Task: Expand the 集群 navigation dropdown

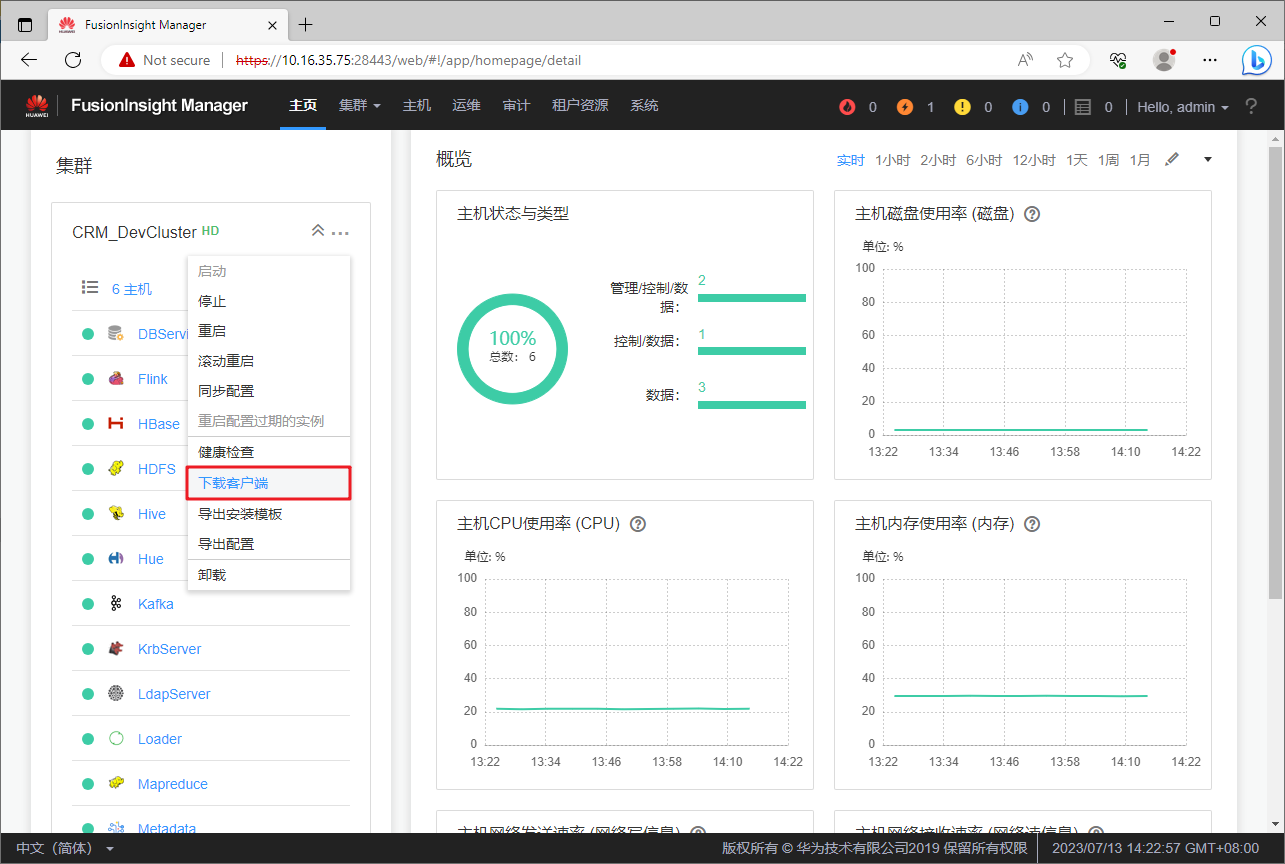Action: tap(360, 106)
